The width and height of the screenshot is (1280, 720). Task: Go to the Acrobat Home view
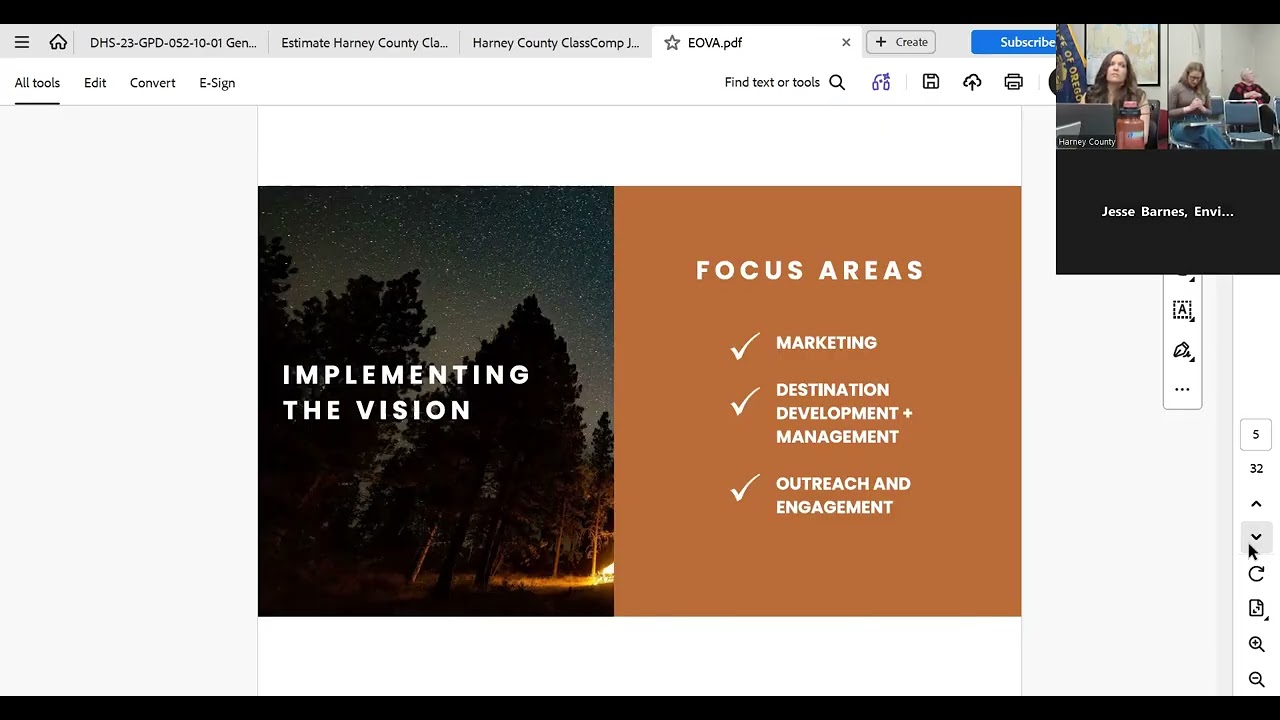point(58,42)
